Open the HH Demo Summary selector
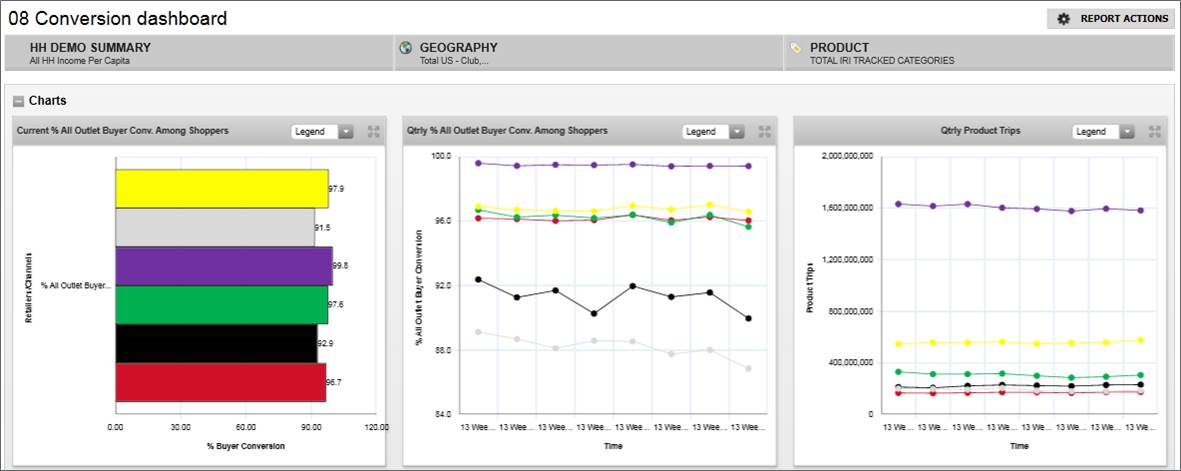 tap(198, 53)
